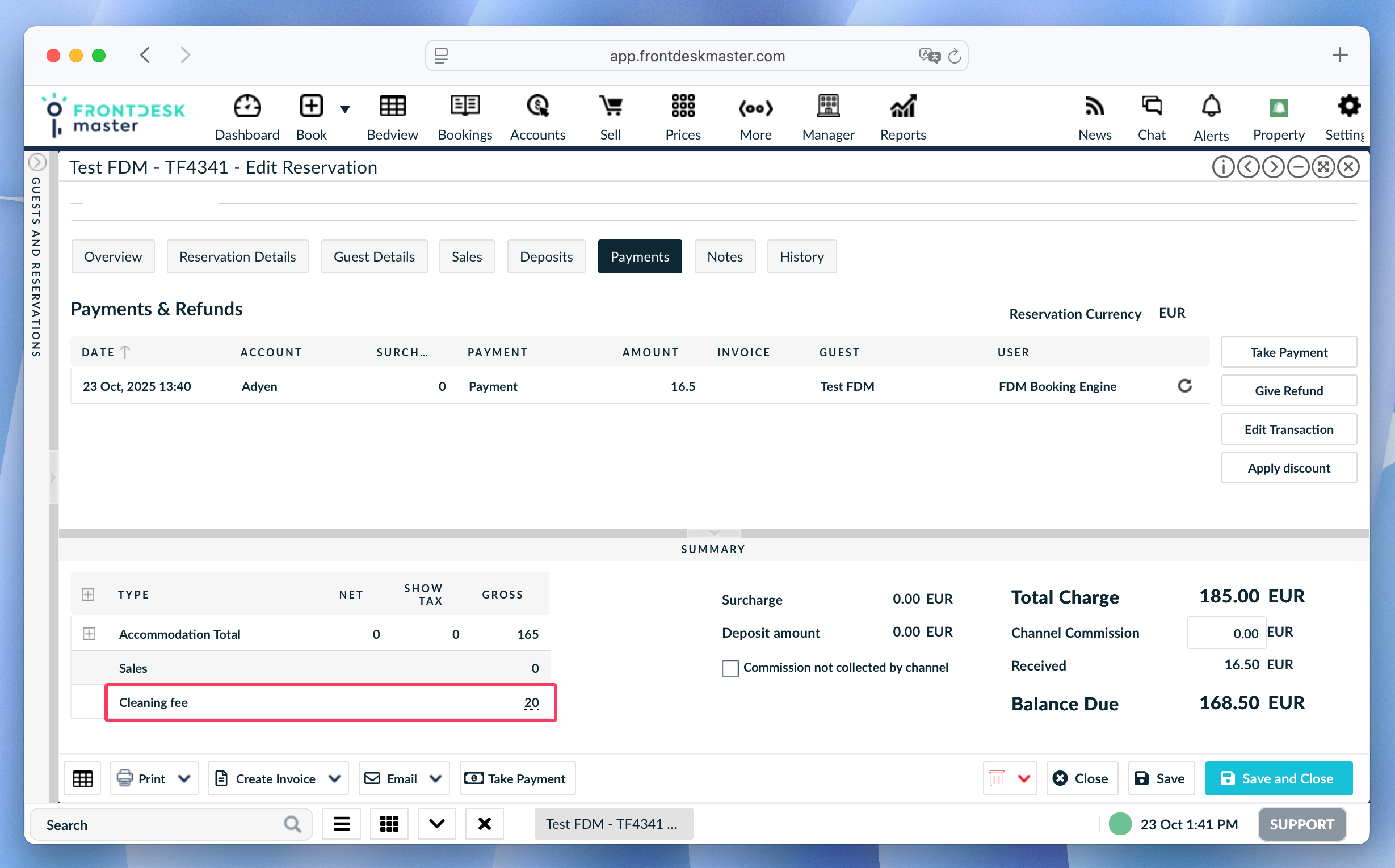
Task: Click the Accounts coin icon
Action: [x=537, y=106]
